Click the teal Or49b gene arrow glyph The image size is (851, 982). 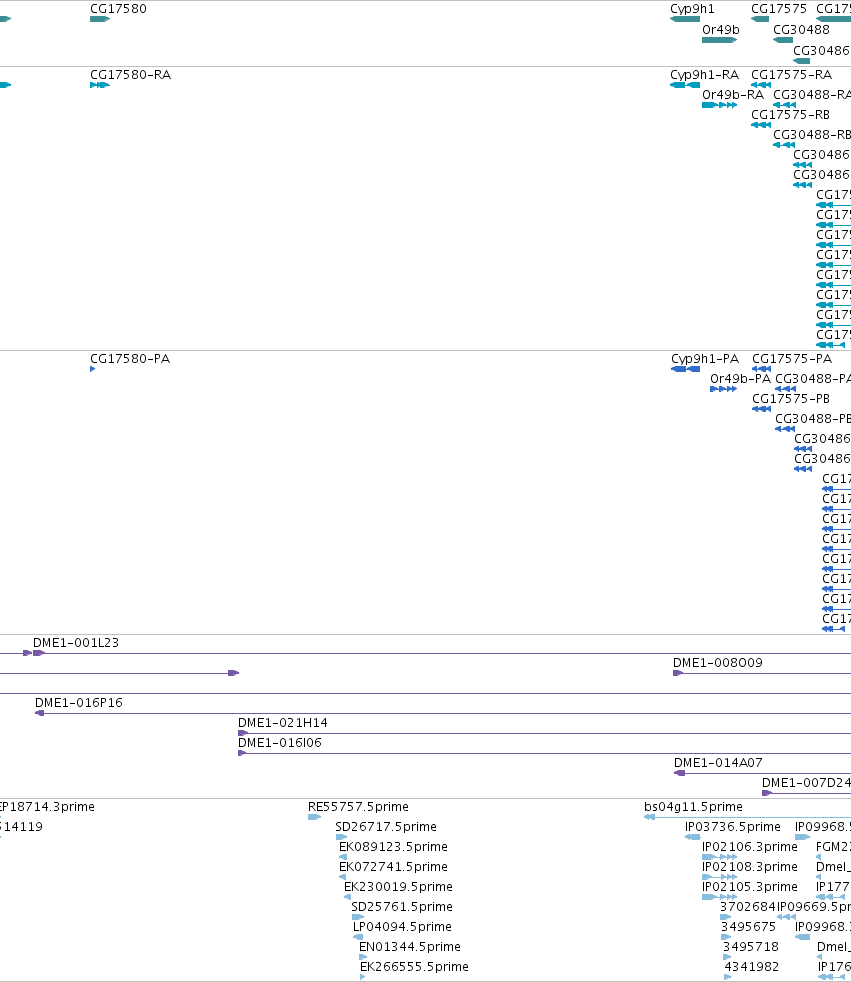pos(719,40)
